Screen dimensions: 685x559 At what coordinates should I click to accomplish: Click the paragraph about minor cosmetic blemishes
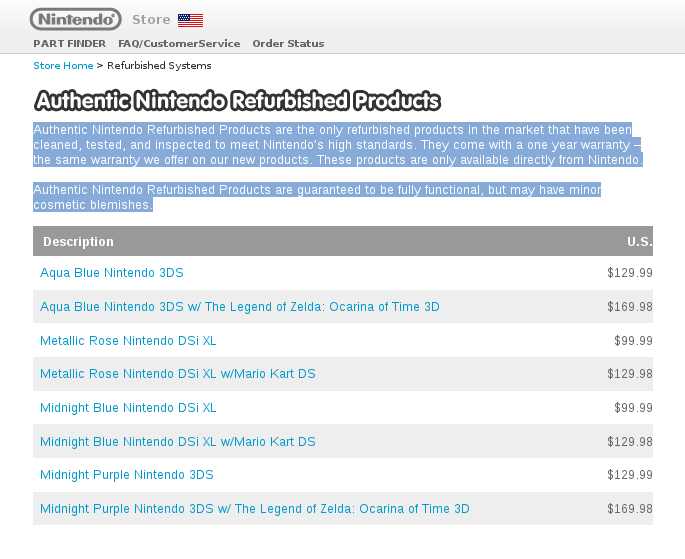[317, 197]
